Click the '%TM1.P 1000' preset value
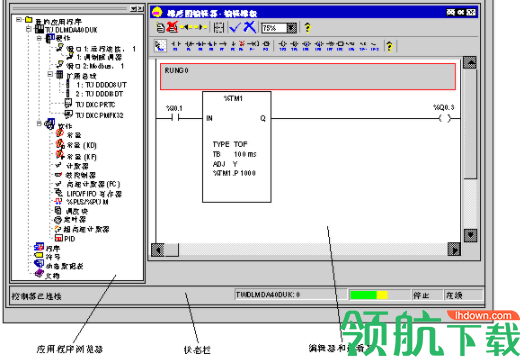The height and width of the screenshot is (363, 520). coord(234,173)
